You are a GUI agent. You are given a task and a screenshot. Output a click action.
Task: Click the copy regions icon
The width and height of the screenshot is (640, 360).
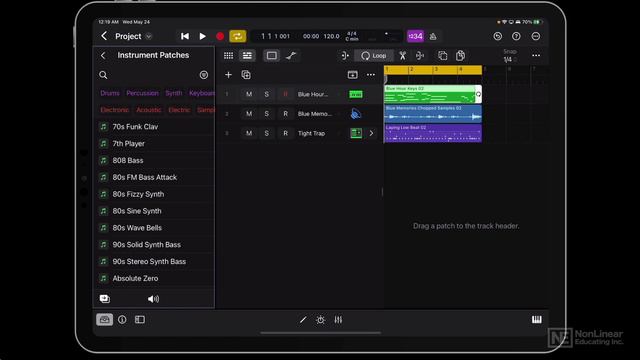click(x=442, y=56)
